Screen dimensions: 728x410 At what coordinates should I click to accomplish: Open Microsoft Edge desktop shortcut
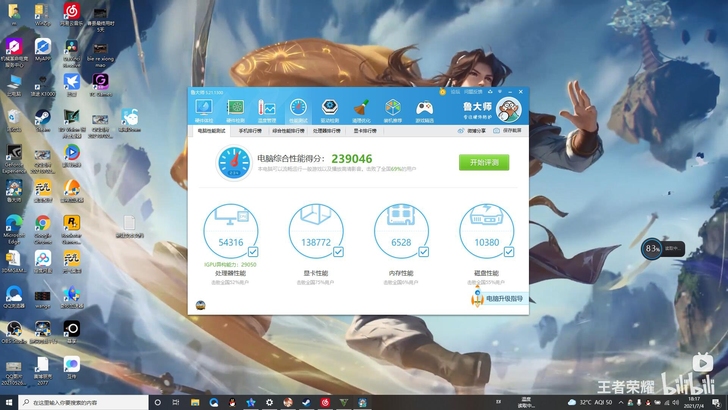(13, 229)
